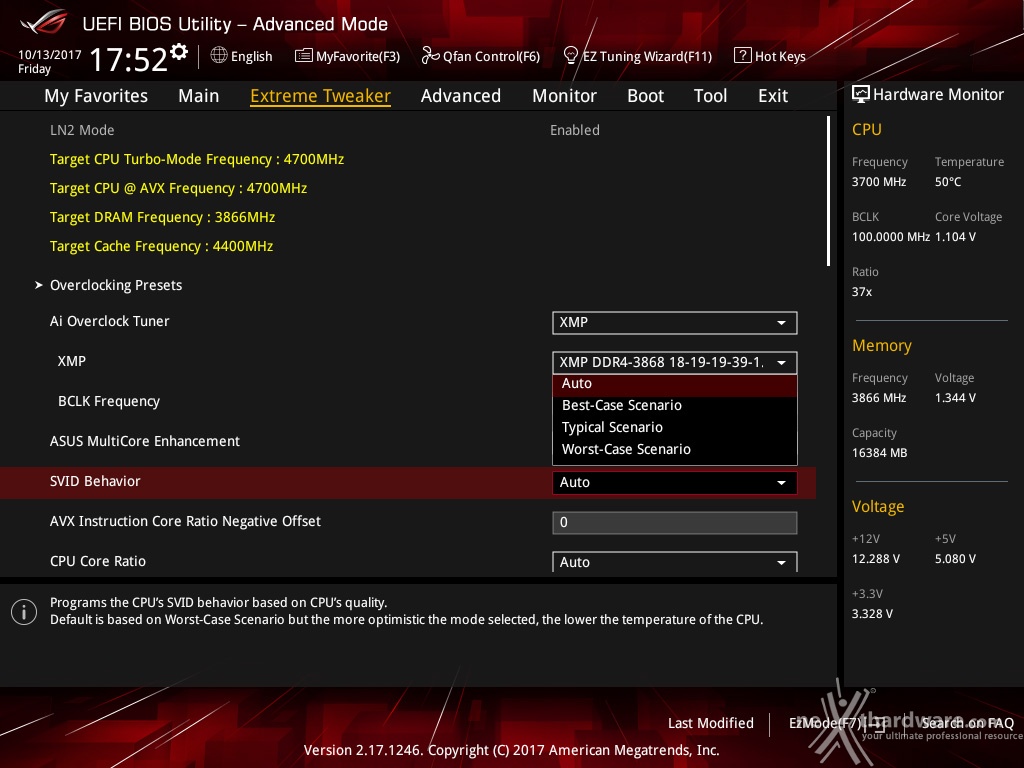This screenshot has width=1024, height=768.
Task: Click the info icon beside help text
Action: 24,612
